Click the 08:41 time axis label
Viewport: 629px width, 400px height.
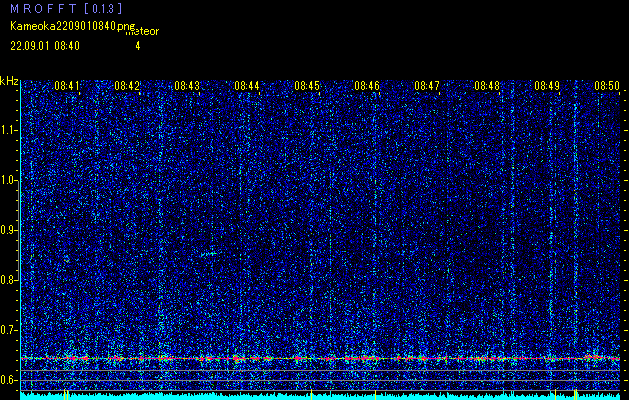67,86
